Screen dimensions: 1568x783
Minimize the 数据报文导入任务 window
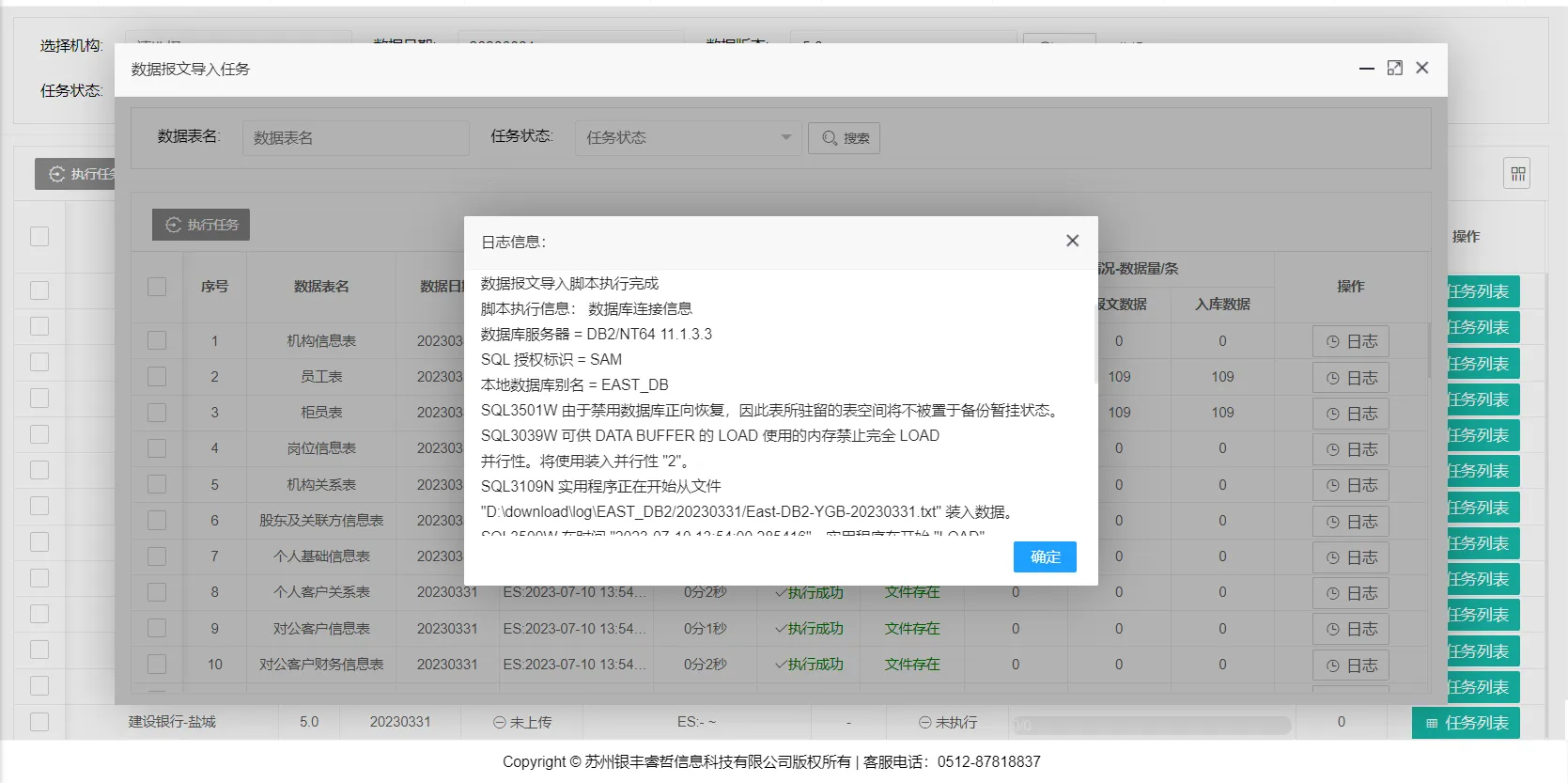click(1366, 68)
